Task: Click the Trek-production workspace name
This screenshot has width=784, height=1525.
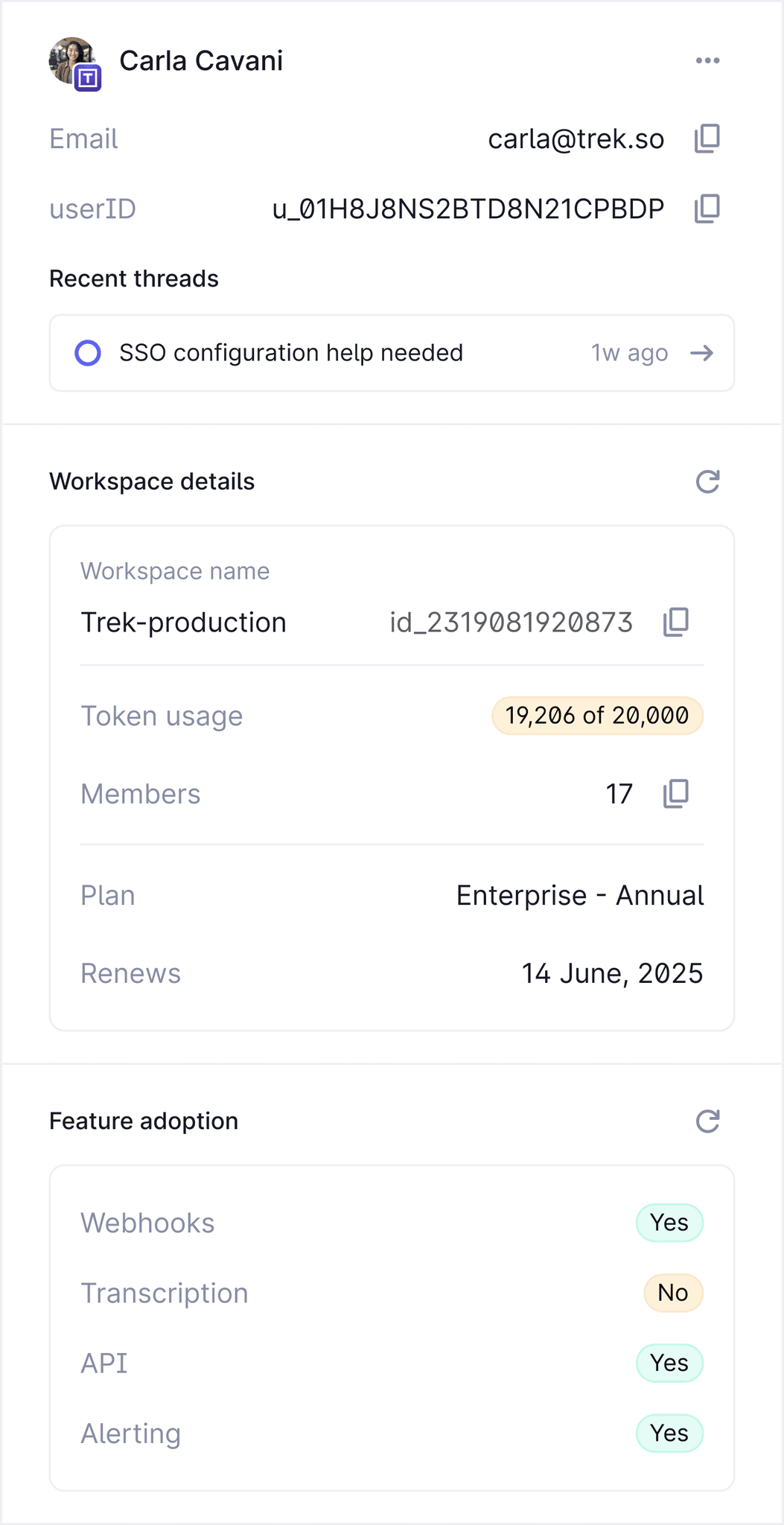Action: (183, 623)
